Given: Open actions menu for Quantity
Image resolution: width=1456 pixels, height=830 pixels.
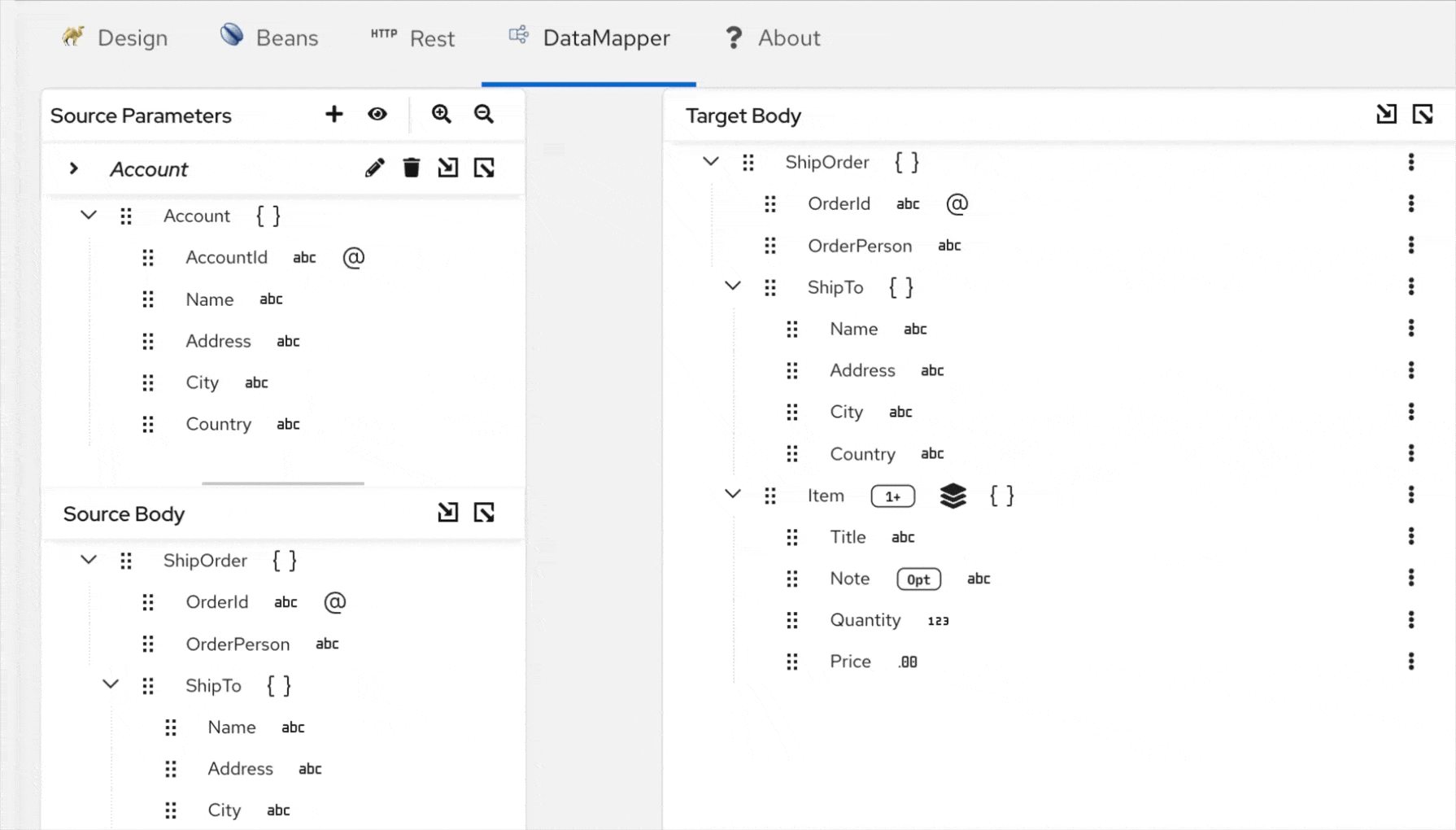Looking at the screenshot, I should point(1411,620).
